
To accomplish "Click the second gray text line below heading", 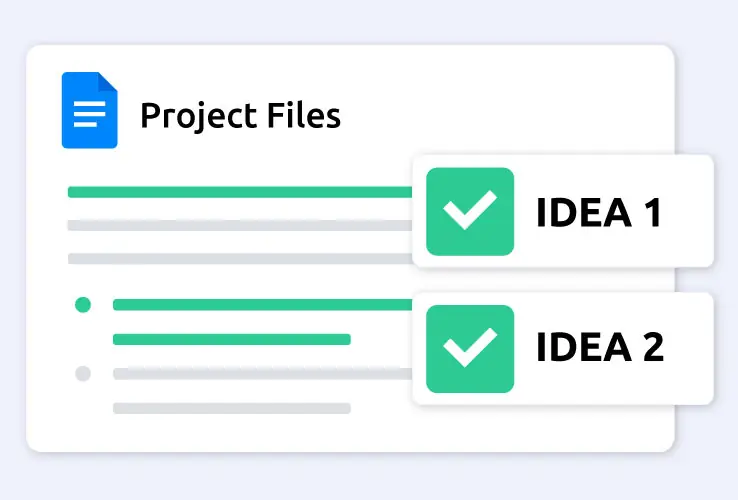I will (240, 258).
